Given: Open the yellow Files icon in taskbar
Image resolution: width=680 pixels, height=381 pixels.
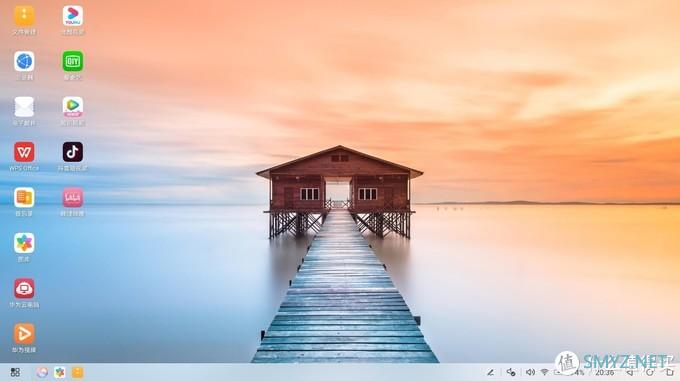Looking at the screenshot, I should tap(78, 372).
